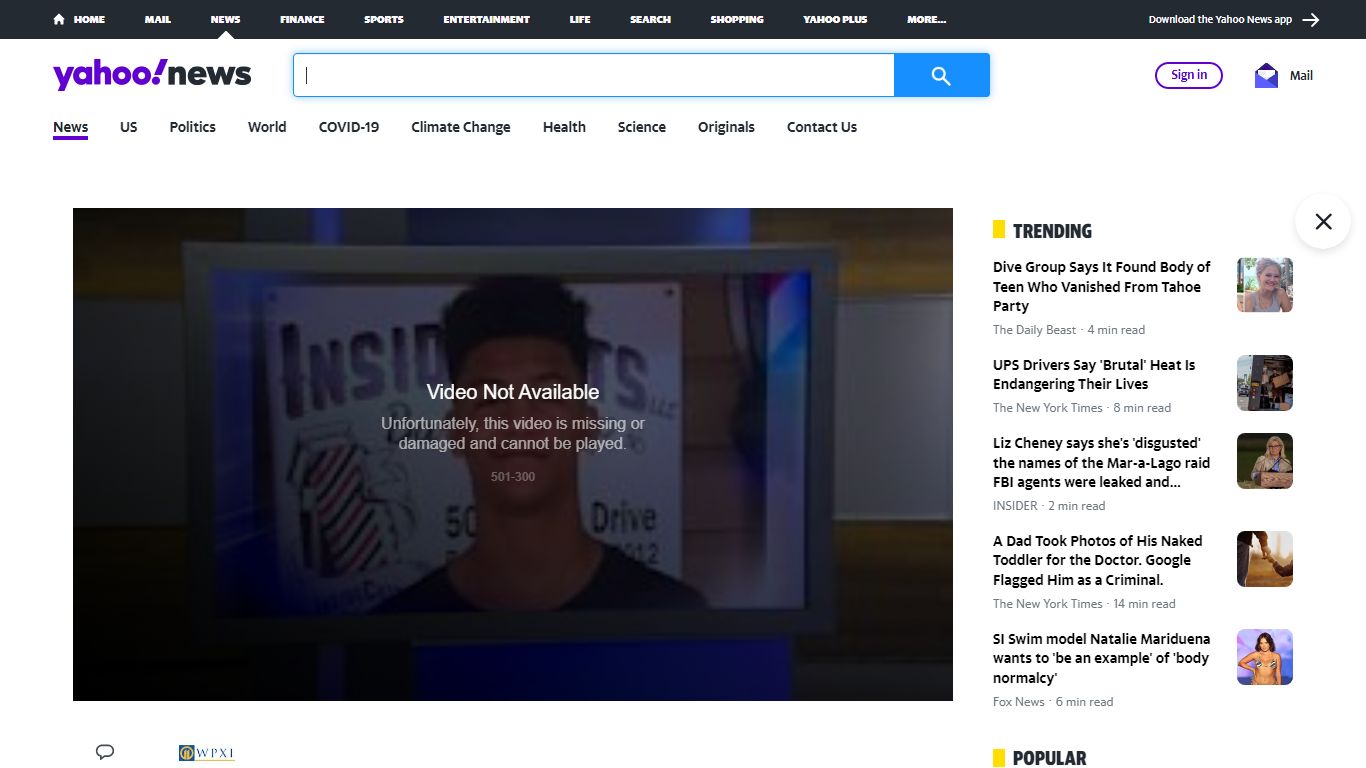This screenshot has width=1366, height=768.
Task: Click the Liz Cheney story thumbnail
Action: click(x=1265, y=461)
